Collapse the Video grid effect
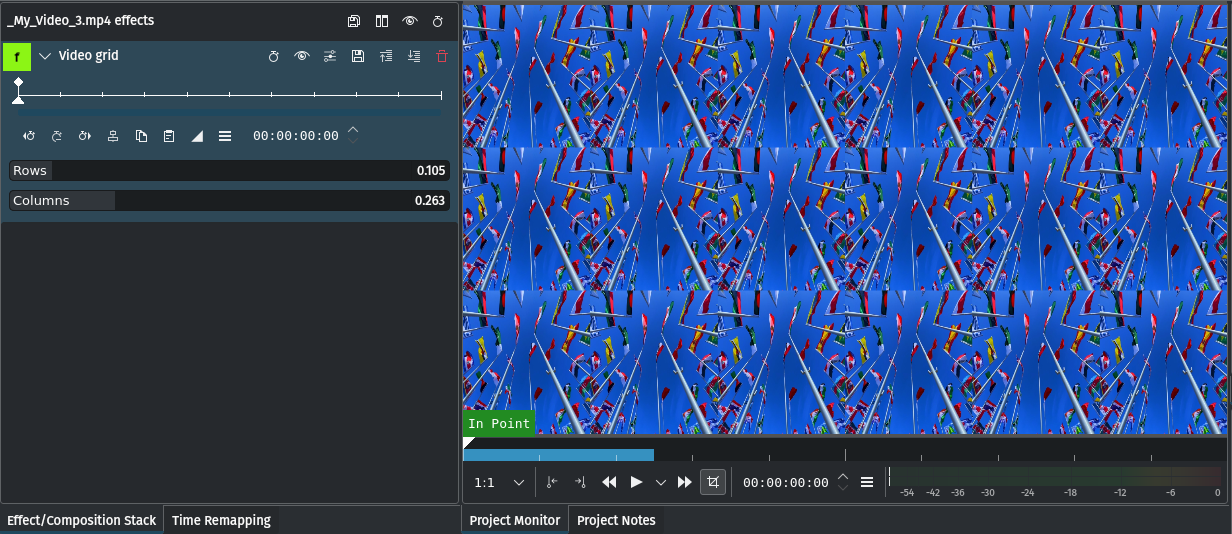Viewport: 1232px width, 534px height. pos(45,56)
